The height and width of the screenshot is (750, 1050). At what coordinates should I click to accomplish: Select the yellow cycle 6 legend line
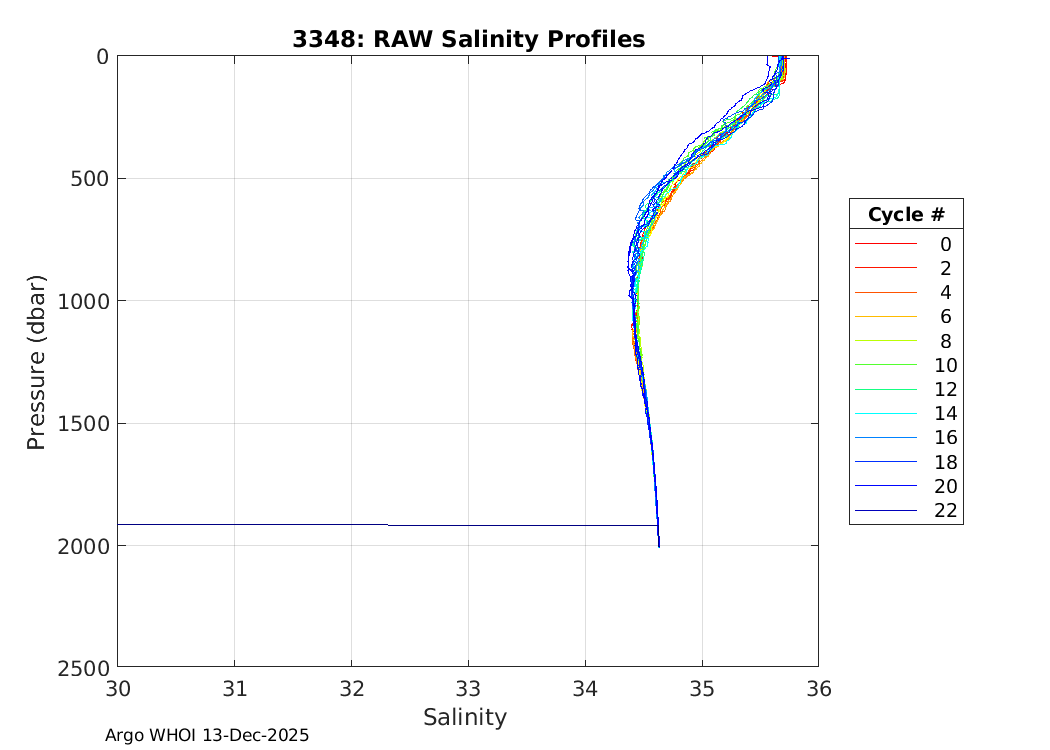click(x=885, y=316)
